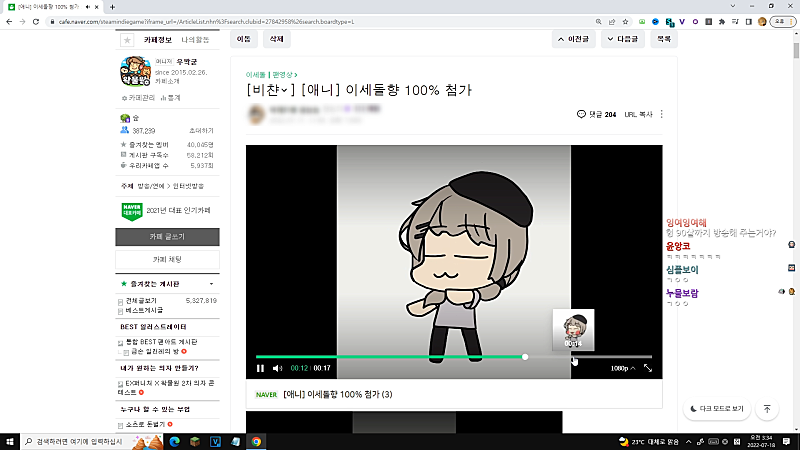Click the 카페 글쓰기 write button
The height and width of the screenshot is (450, 800).
tap(167, 237)
